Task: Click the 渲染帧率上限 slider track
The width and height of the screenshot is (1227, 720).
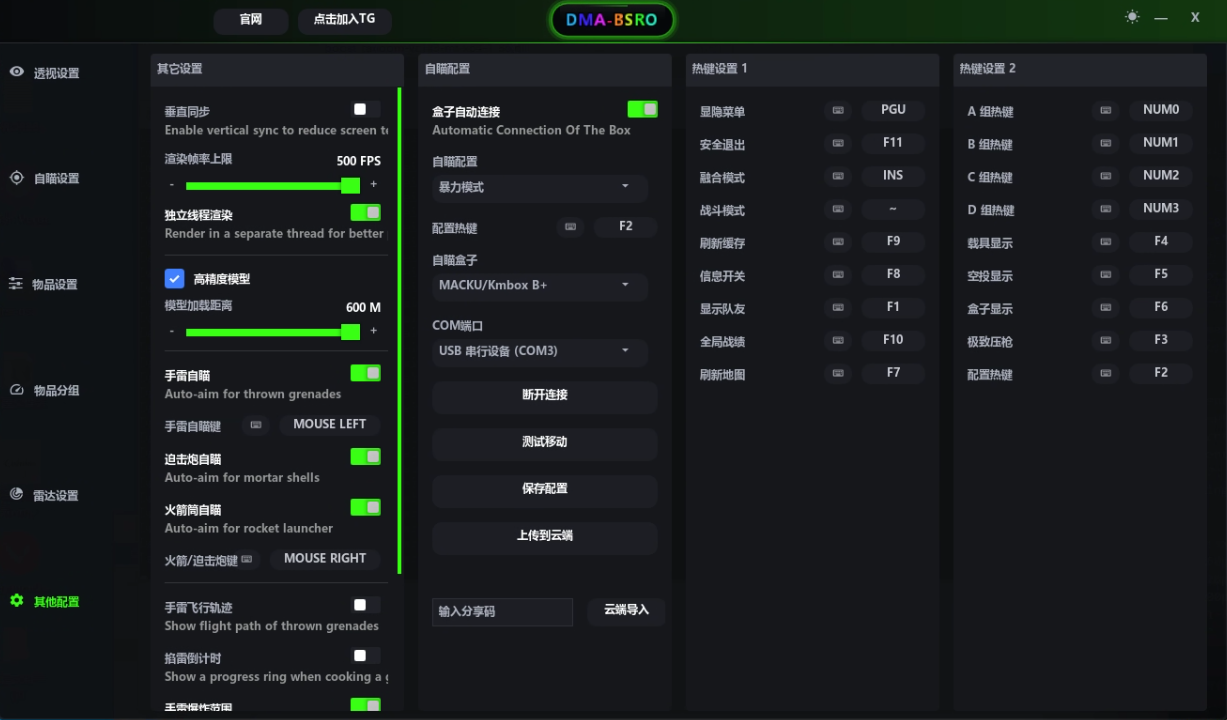Action: pyautogui.click(x=272, y=185)
